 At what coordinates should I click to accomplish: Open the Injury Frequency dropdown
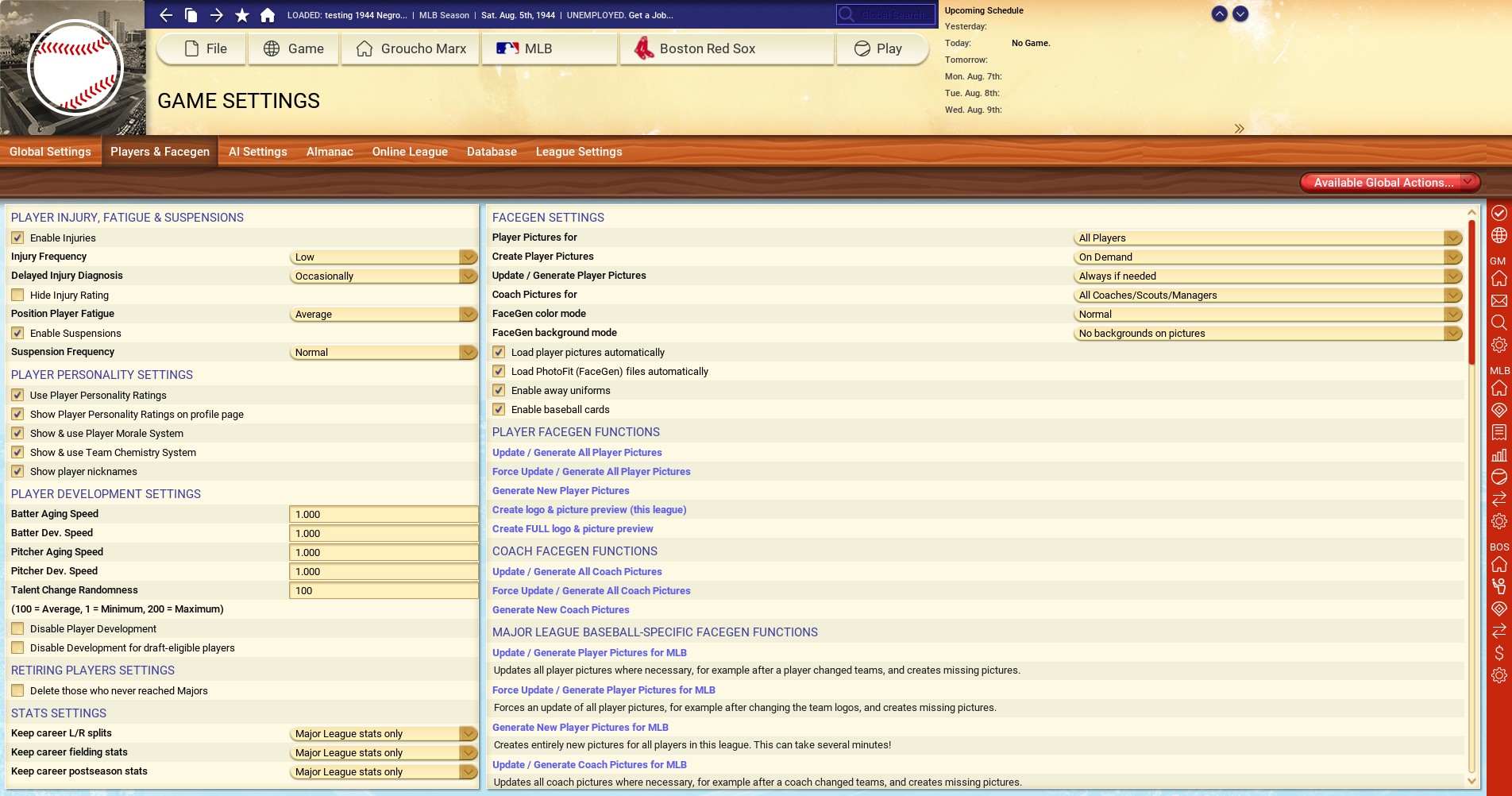click(x=384, y=257)
